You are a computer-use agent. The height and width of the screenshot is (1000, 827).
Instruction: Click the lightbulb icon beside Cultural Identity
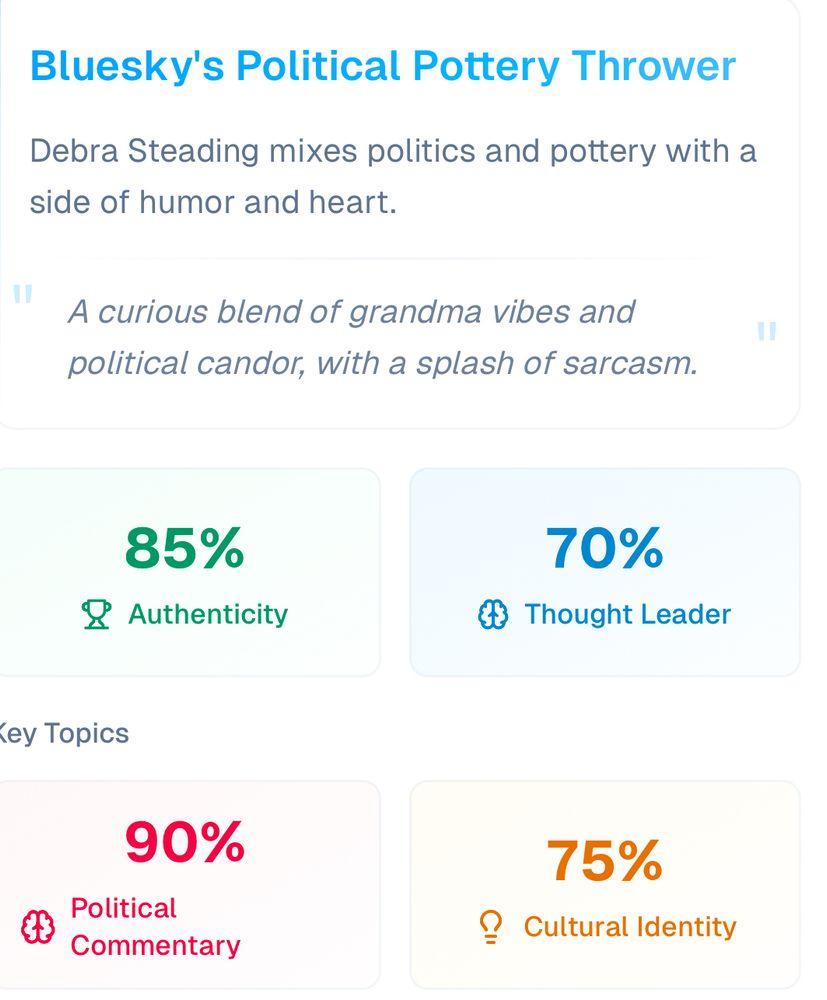pos(490,927)
